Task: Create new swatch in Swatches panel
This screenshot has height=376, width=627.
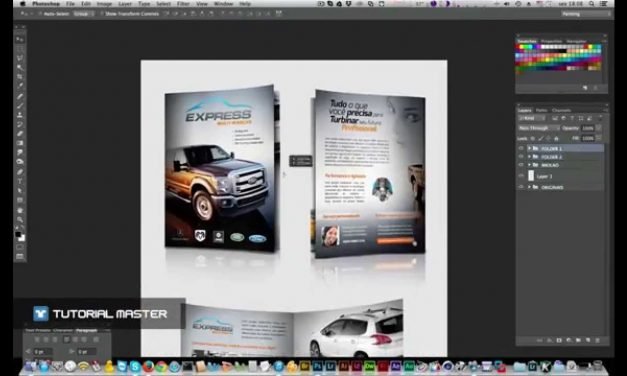Action: click(x=585, y=88)
